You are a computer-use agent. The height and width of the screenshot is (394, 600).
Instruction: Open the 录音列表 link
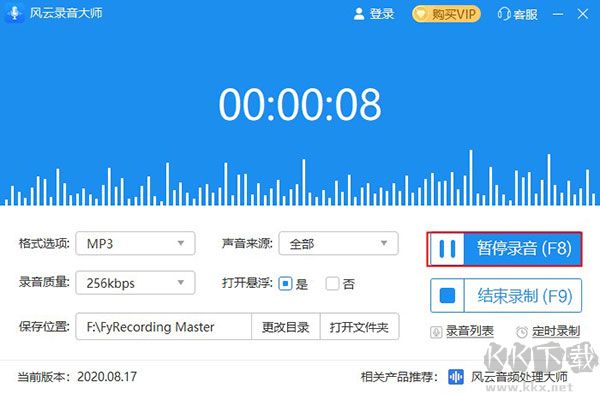point(470,331)
